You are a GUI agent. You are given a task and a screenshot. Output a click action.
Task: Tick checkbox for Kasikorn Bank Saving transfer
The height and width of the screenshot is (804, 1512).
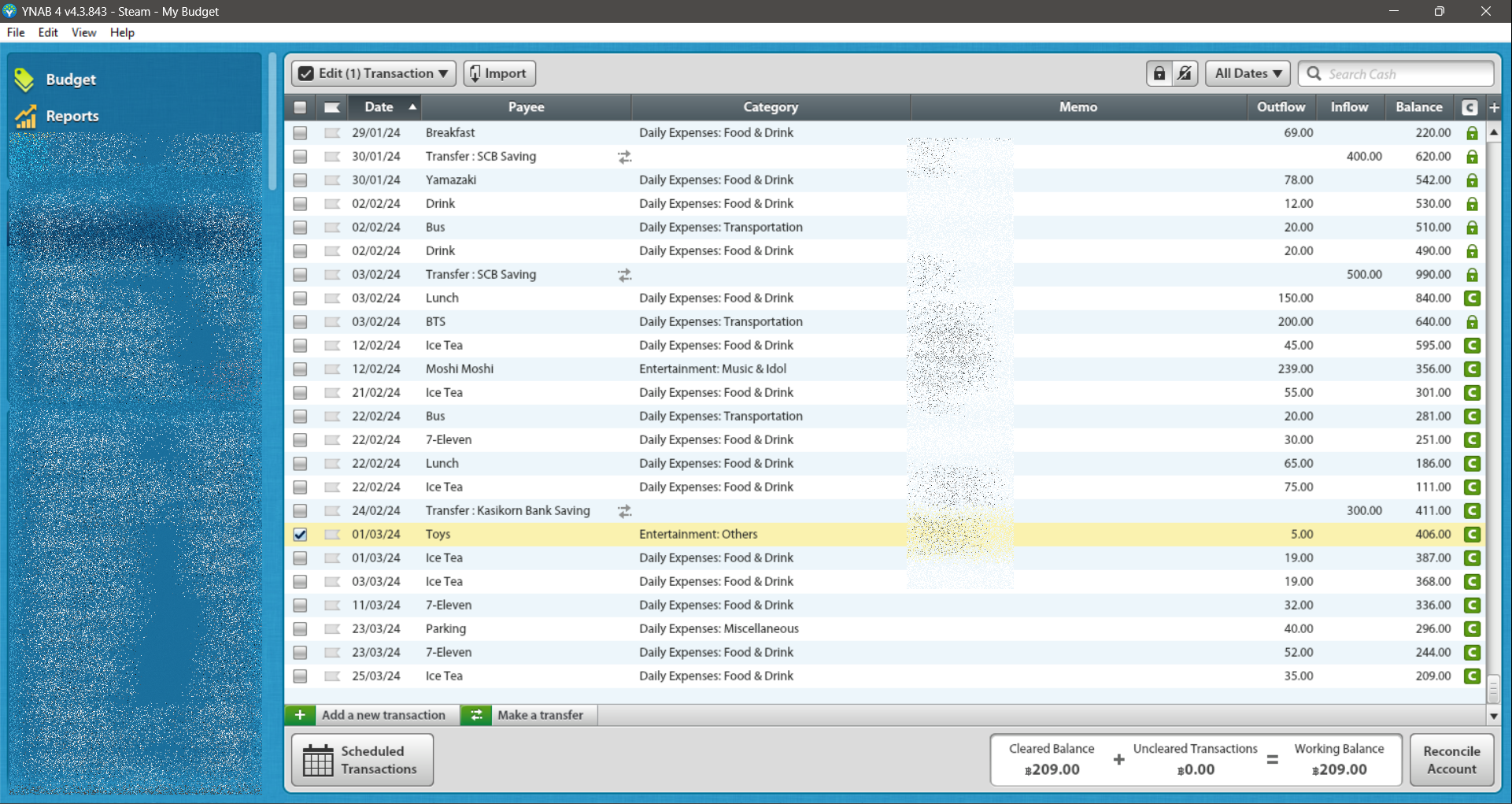(x=300, y=511)
